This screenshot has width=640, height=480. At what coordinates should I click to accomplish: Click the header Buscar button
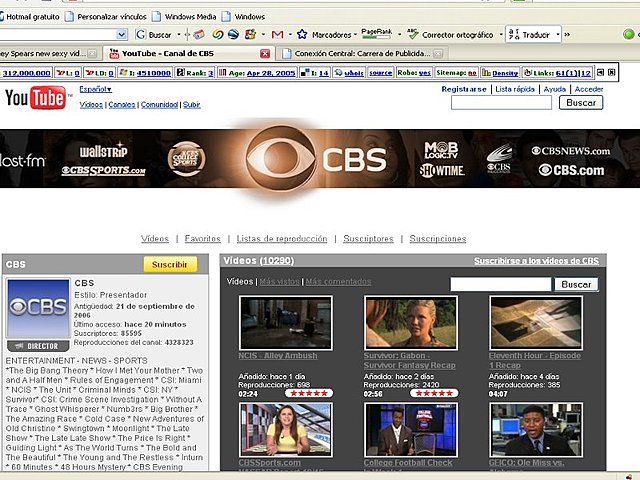[x=581, y=103]
